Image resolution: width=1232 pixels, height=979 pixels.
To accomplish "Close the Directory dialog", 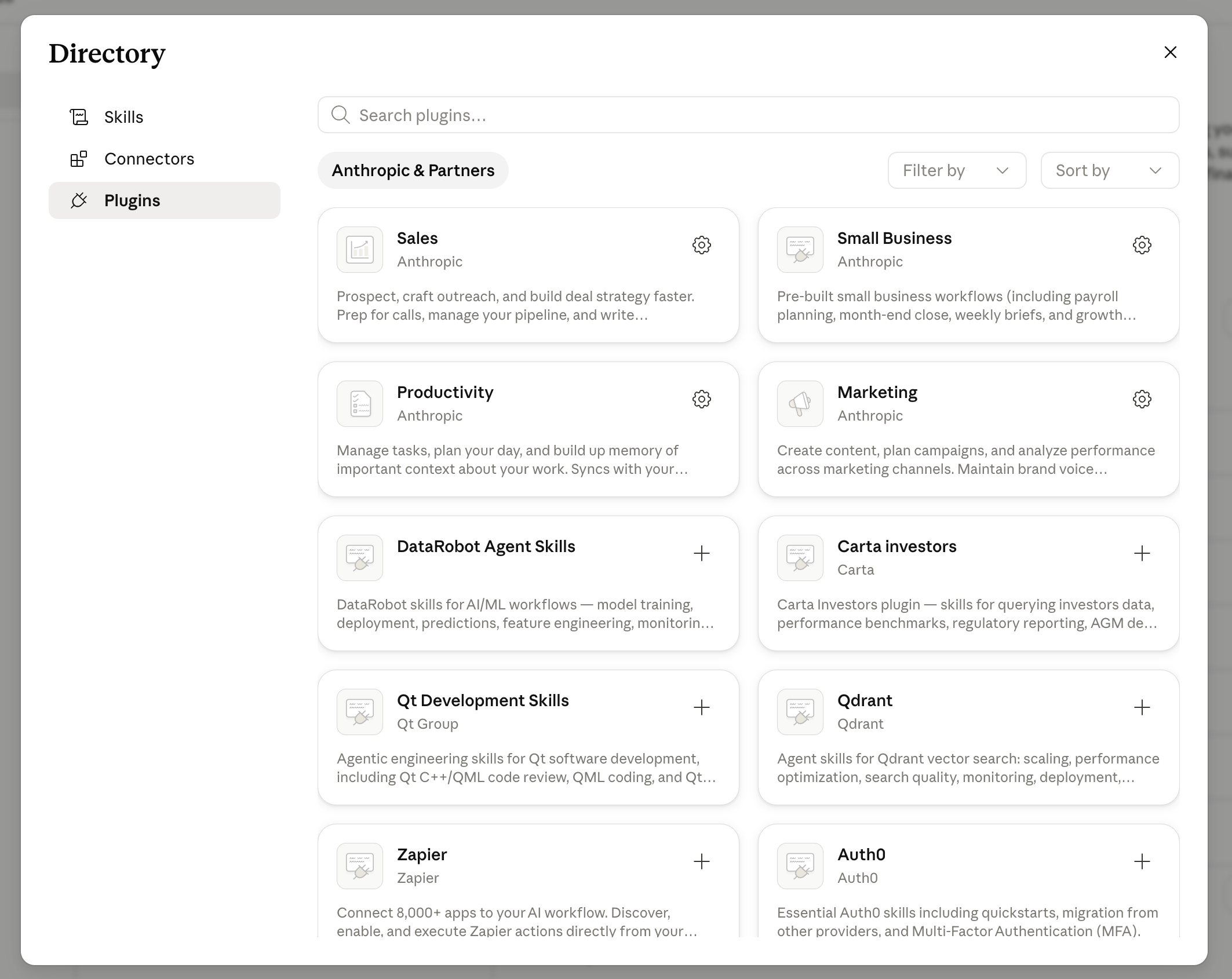I will 1171,52.
